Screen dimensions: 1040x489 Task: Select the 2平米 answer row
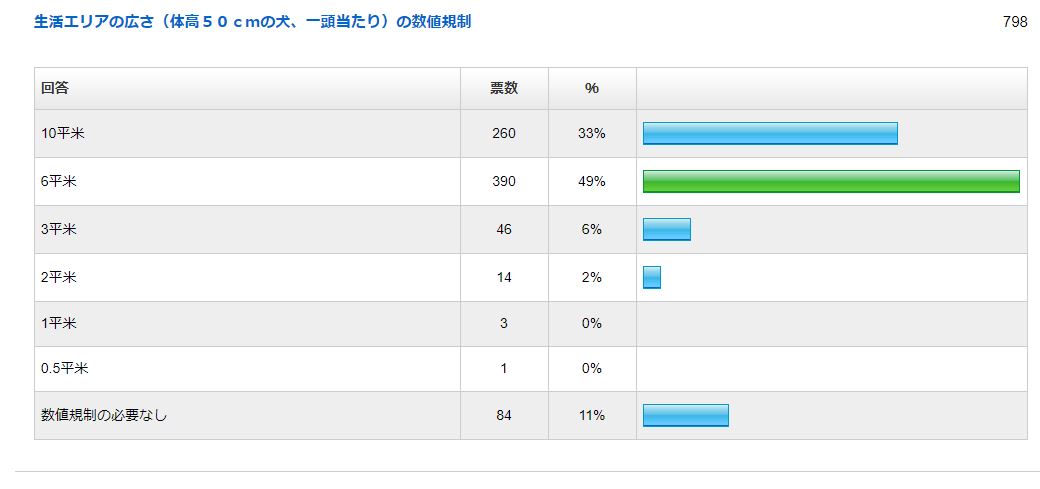(58, 277)
